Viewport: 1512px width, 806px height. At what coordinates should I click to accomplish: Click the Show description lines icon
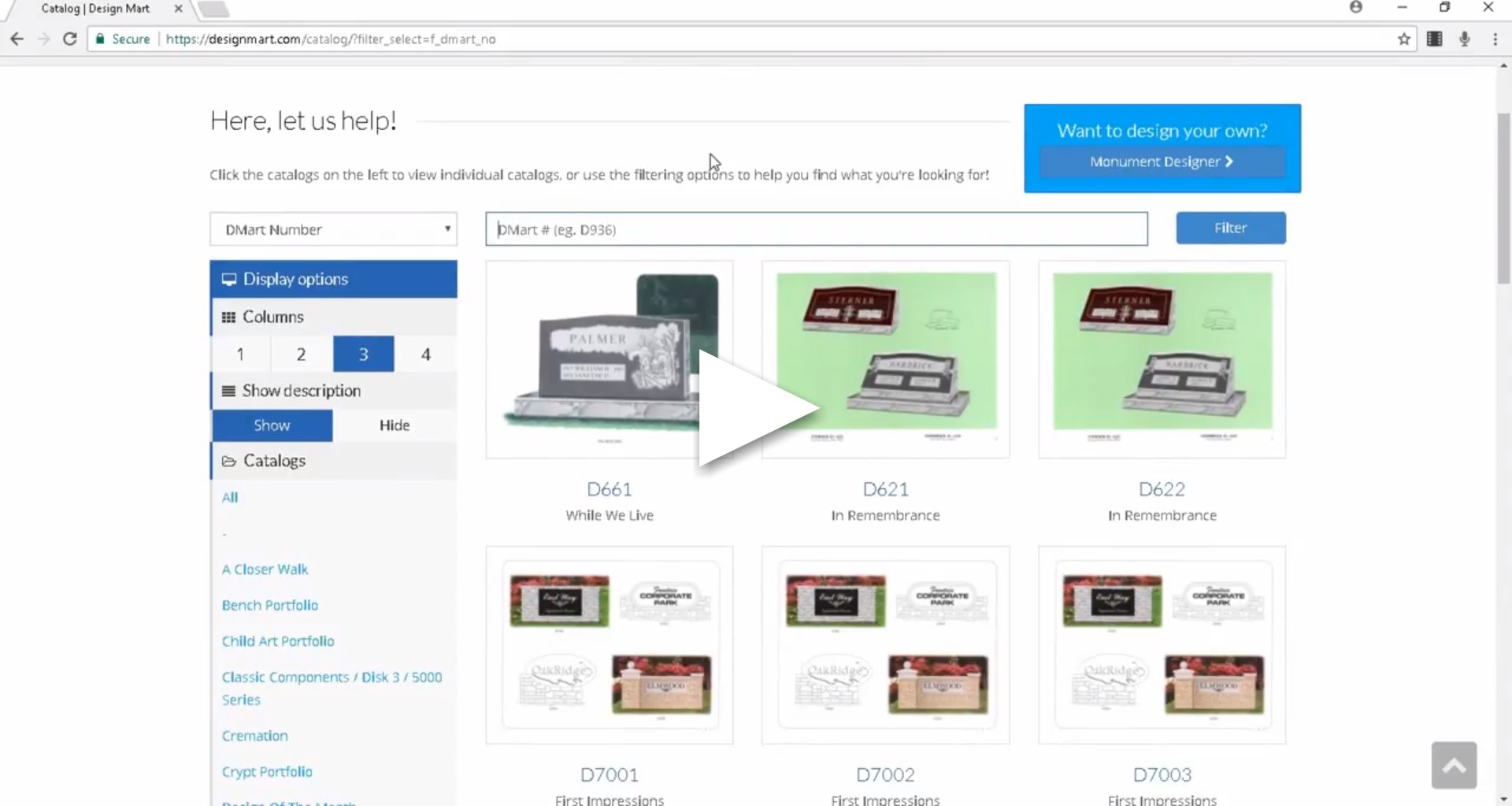click(228, 391)
